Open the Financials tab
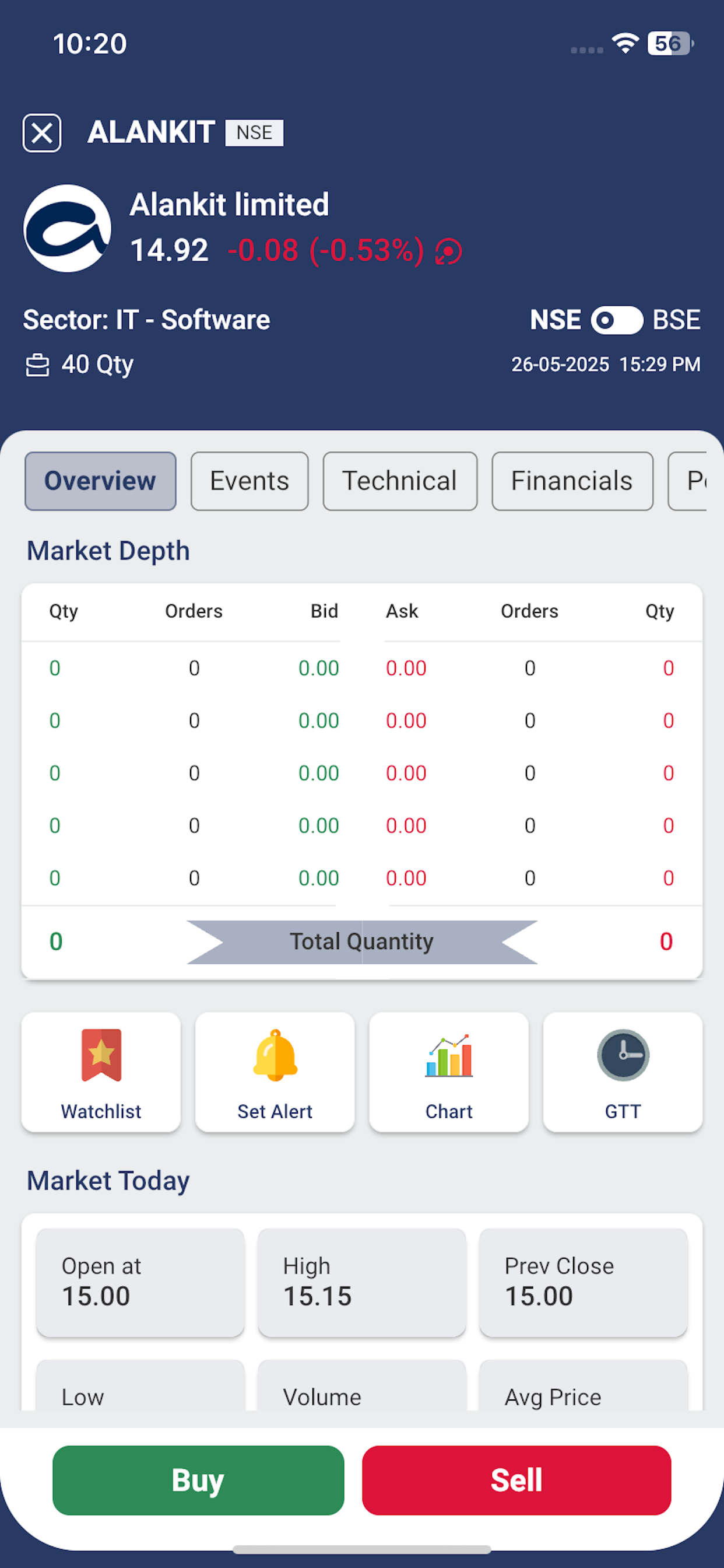Viewport: 724px width, 1568px height. (x=572, y=481)
